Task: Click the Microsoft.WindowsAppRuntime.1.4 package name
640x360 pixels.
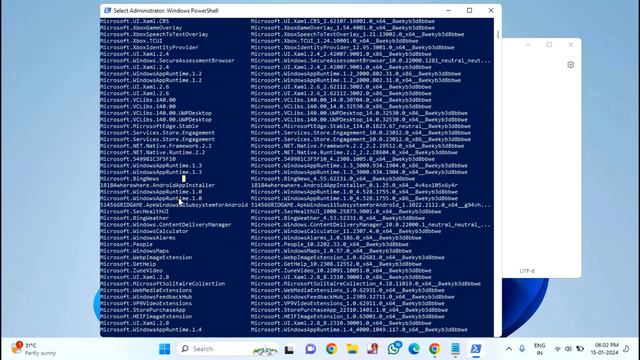Action: pyautogui.click(x=151, y=329)
